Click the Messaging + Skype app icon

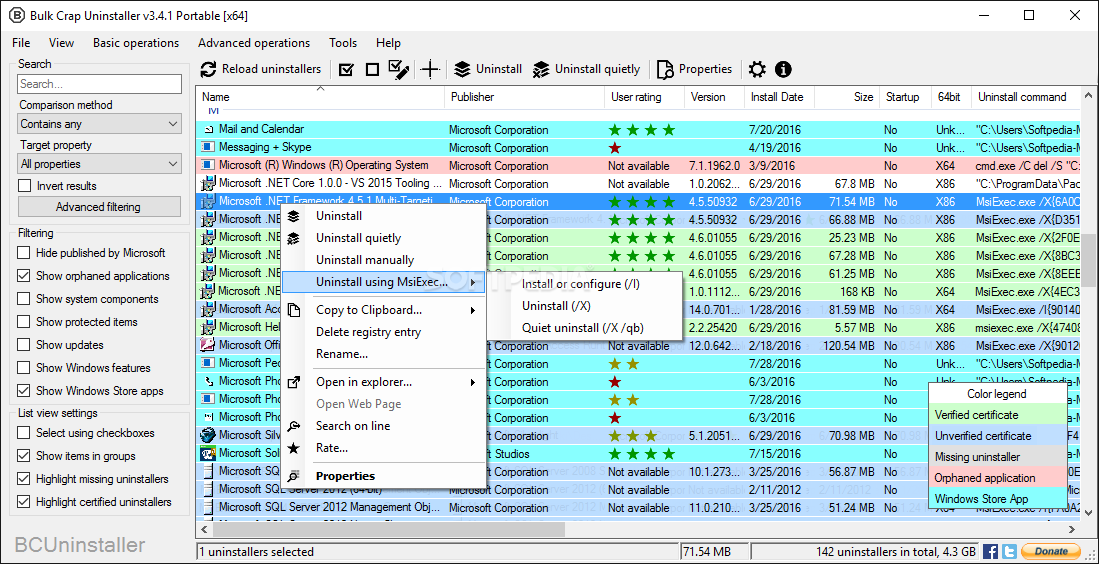[x=208, y=147]
